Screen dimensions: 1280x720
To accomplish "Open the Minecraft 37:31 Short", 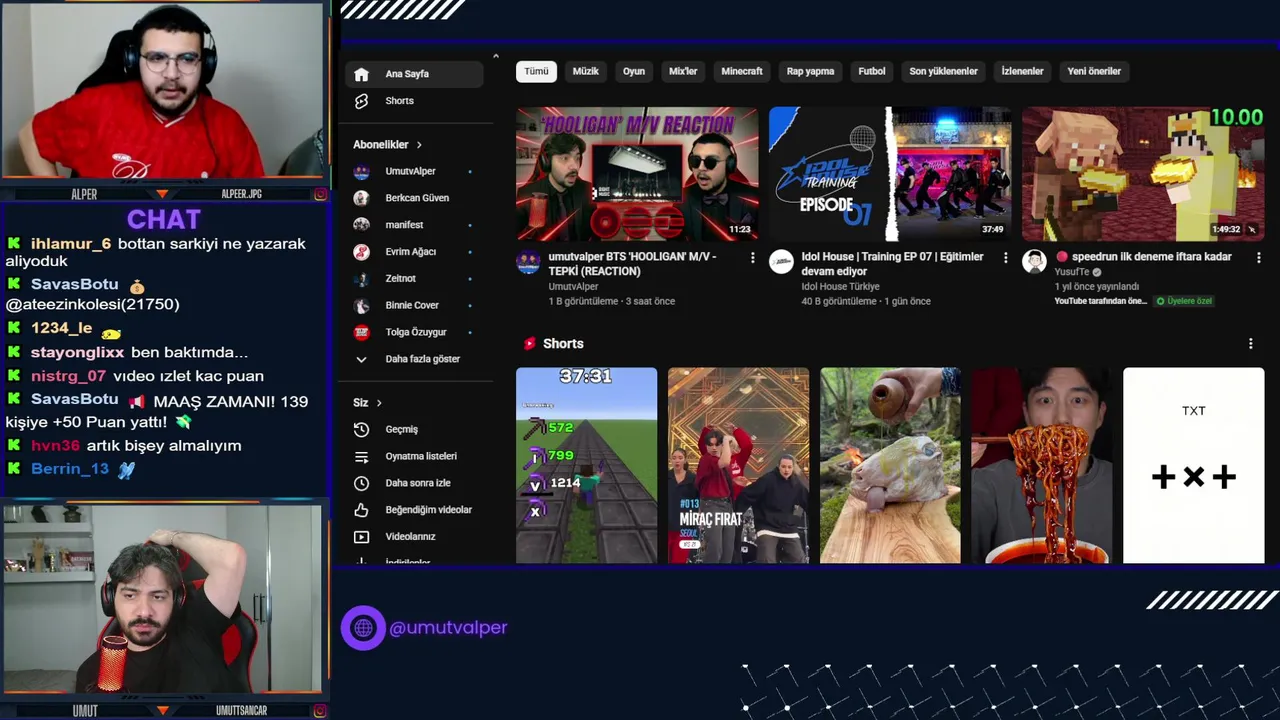I will click(x=586, y=466).
